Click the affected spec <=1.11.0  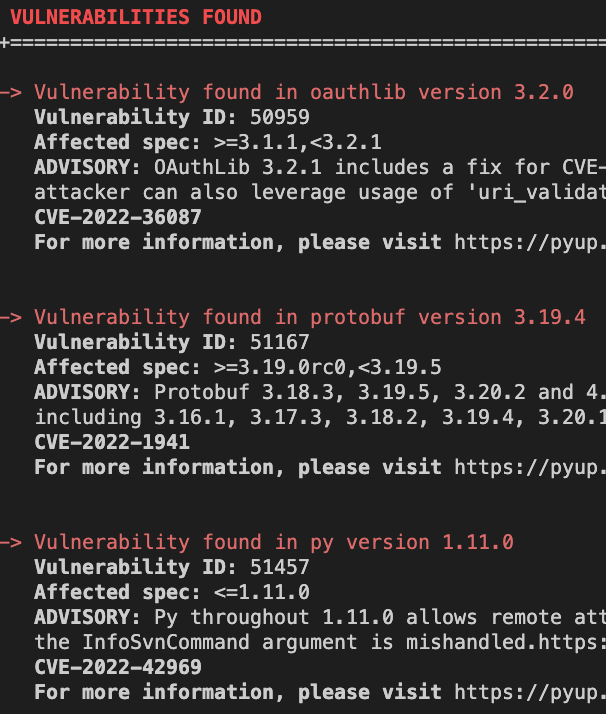[262, 592]
